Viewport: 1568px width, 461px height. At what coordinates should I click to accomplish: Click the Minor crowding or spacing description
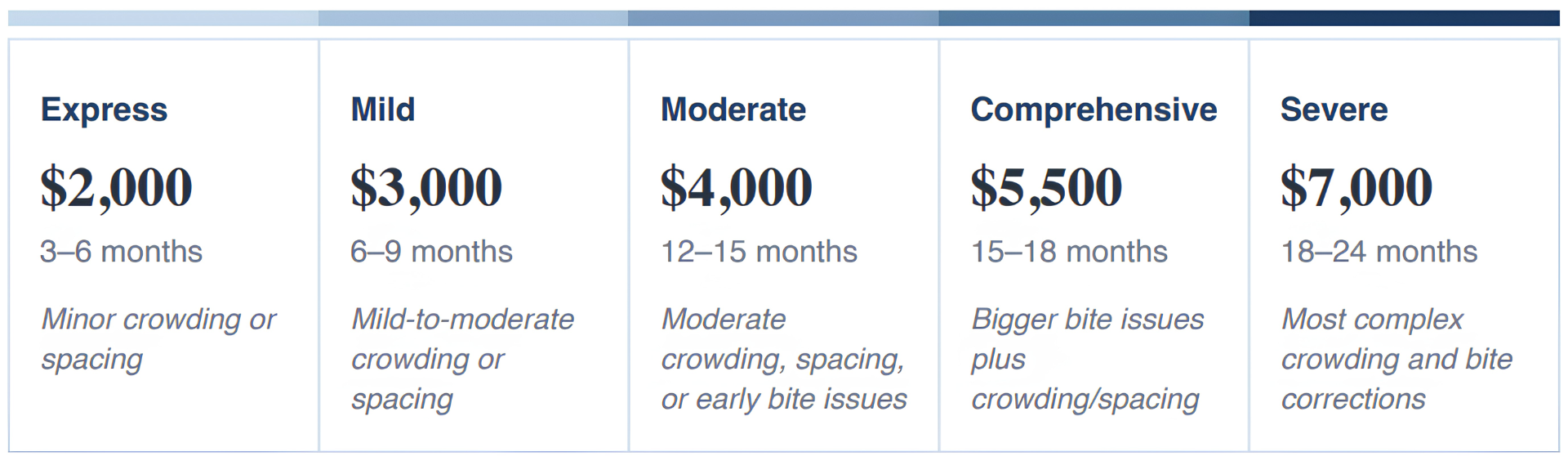tap(158, 339)
